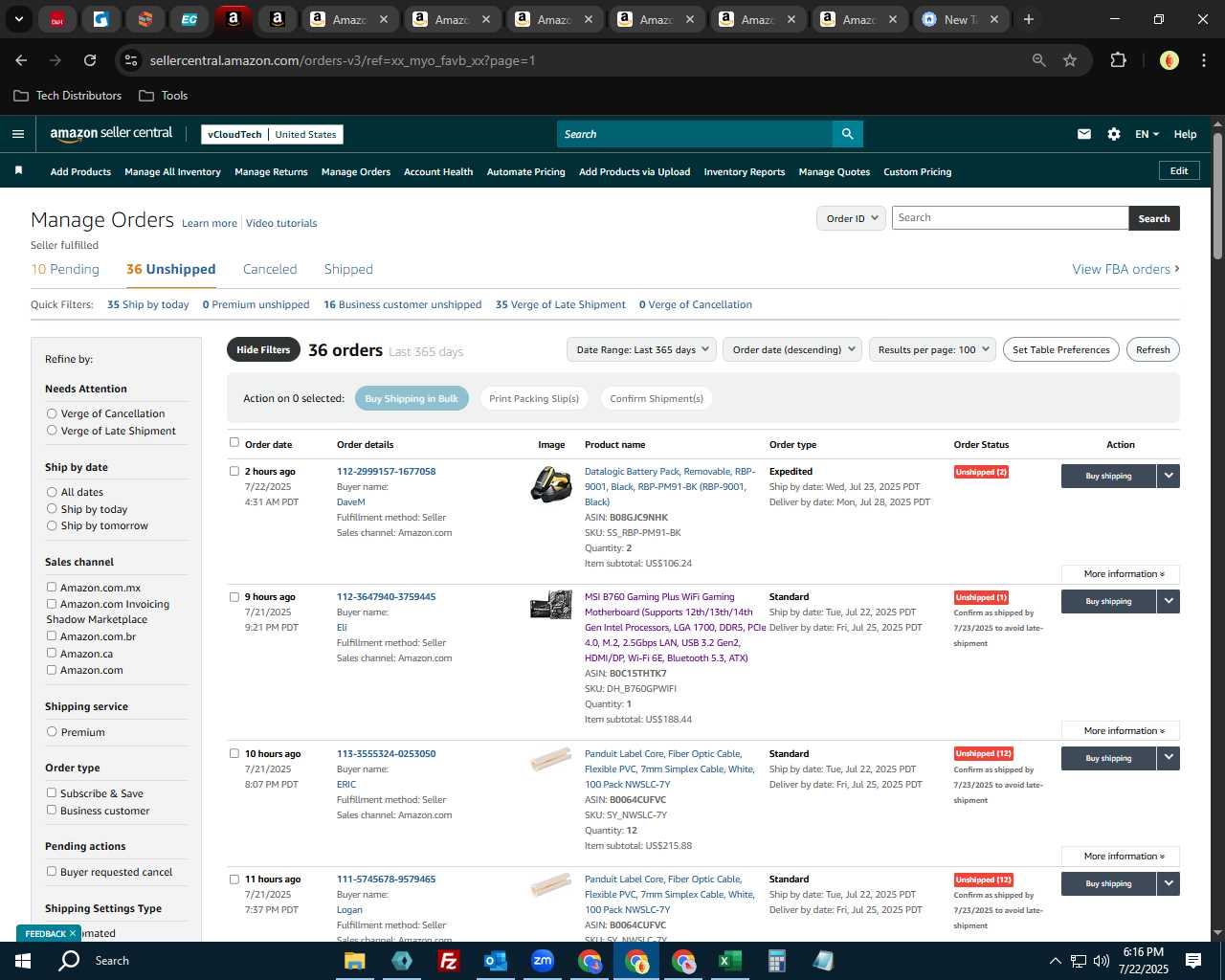Image resolution: width=1225 pixels, height=980 pixels.
Task: Open the settings gear in Seller Central
Action: tap(1113, 134)
